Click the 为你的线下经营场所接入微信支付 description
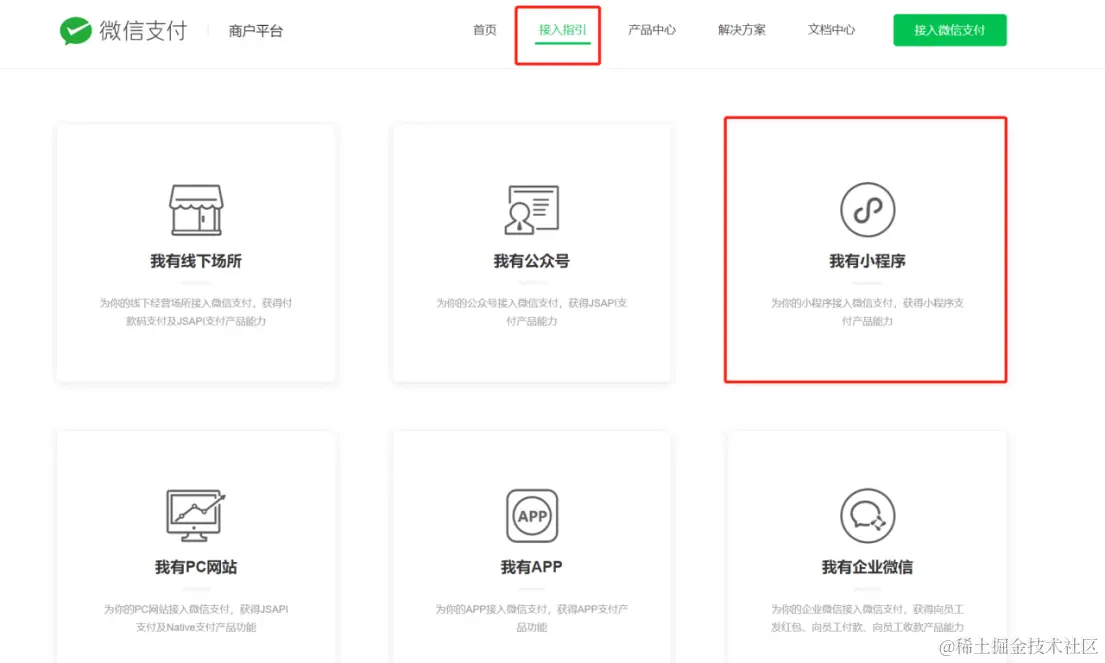Screen dimensions: 1105x663 pyautogui.click(x=196, y=312)
